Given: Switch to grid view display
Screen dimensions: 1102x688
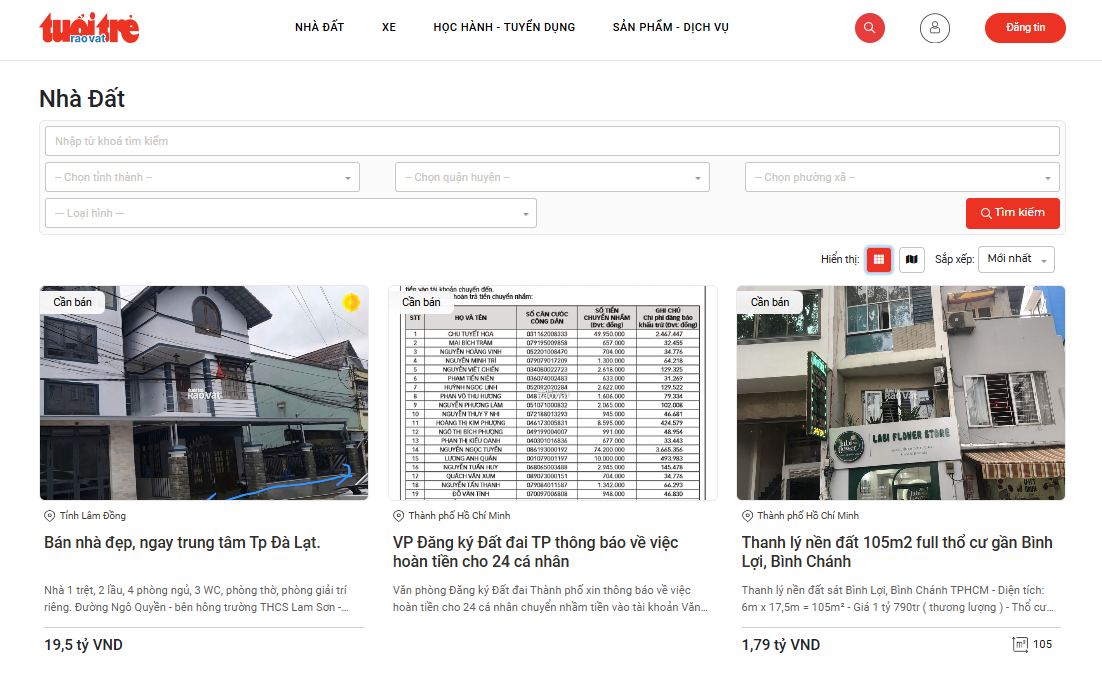Looking at the screenshot, I should [879, 260].
